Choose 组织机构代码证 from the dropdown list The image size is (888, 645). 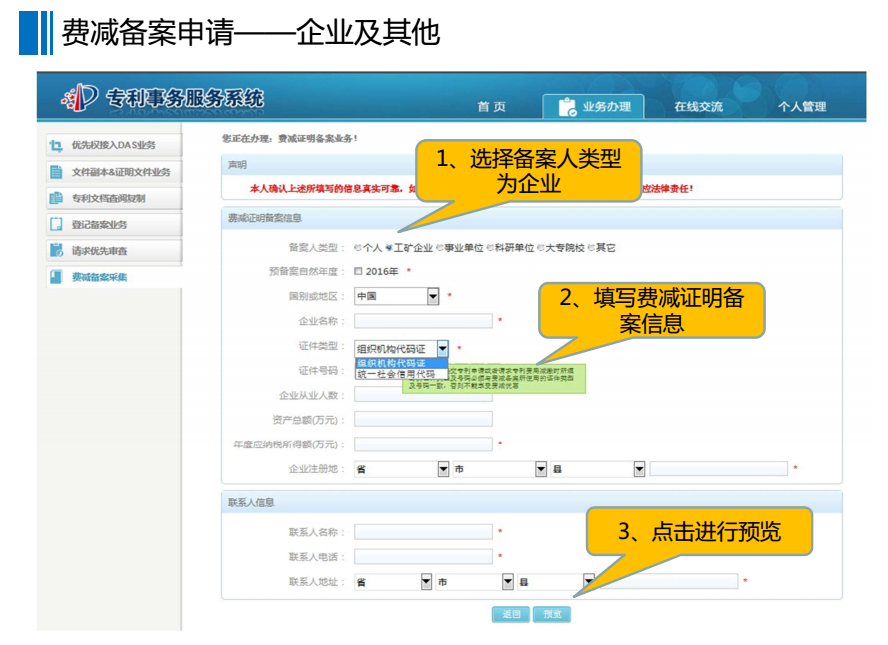402,363
